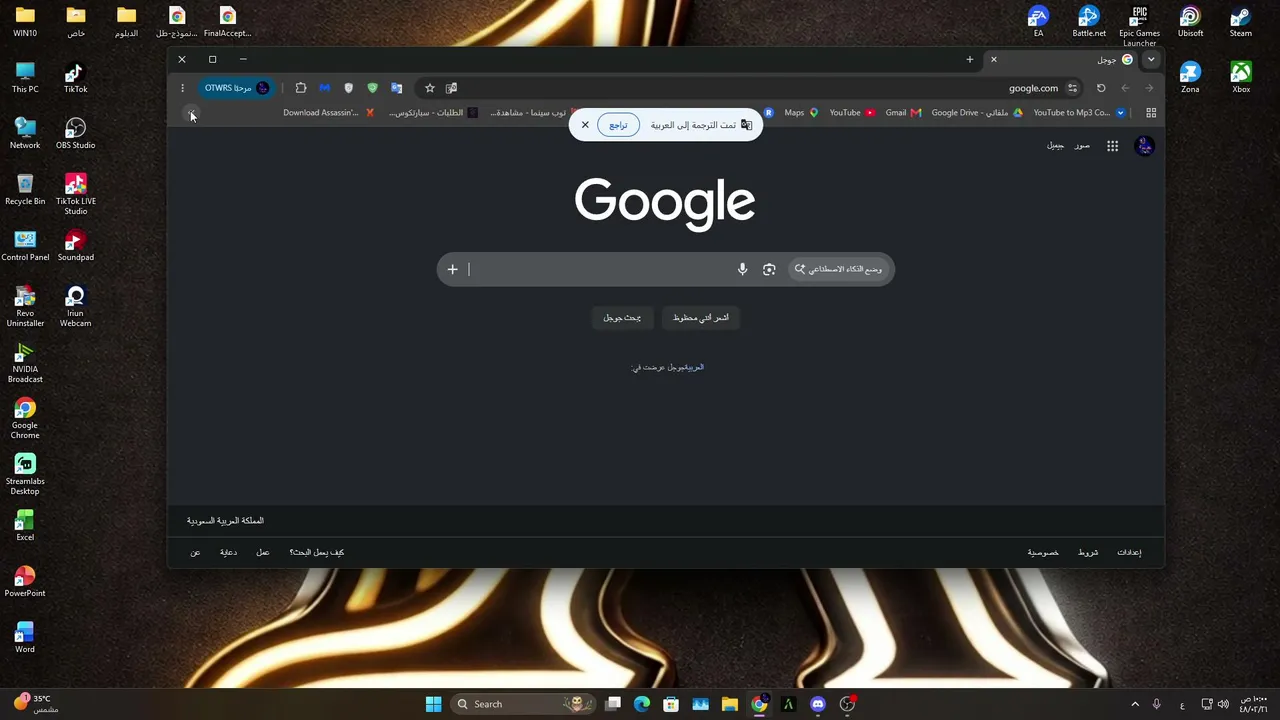Click the grey shield extension icon
The width and height of the screenshot is (1280, 720).
[x=348, y=88]
